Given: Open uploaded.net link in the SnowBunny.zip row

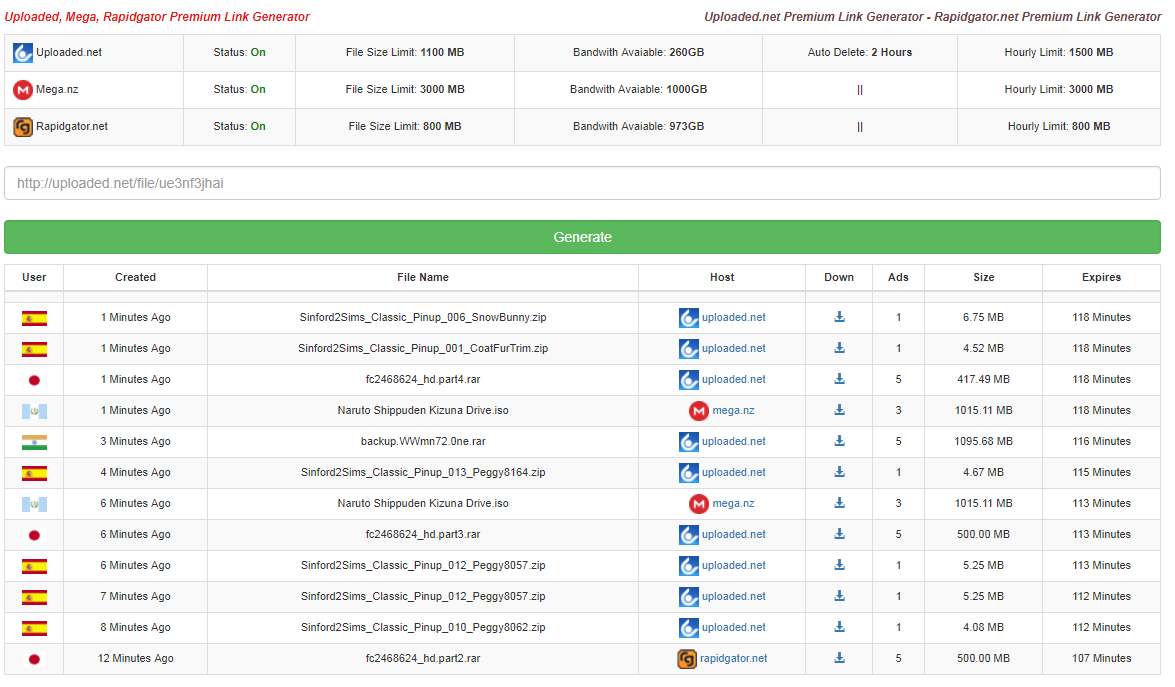Looking at the screenshot, I should (734, 318).
